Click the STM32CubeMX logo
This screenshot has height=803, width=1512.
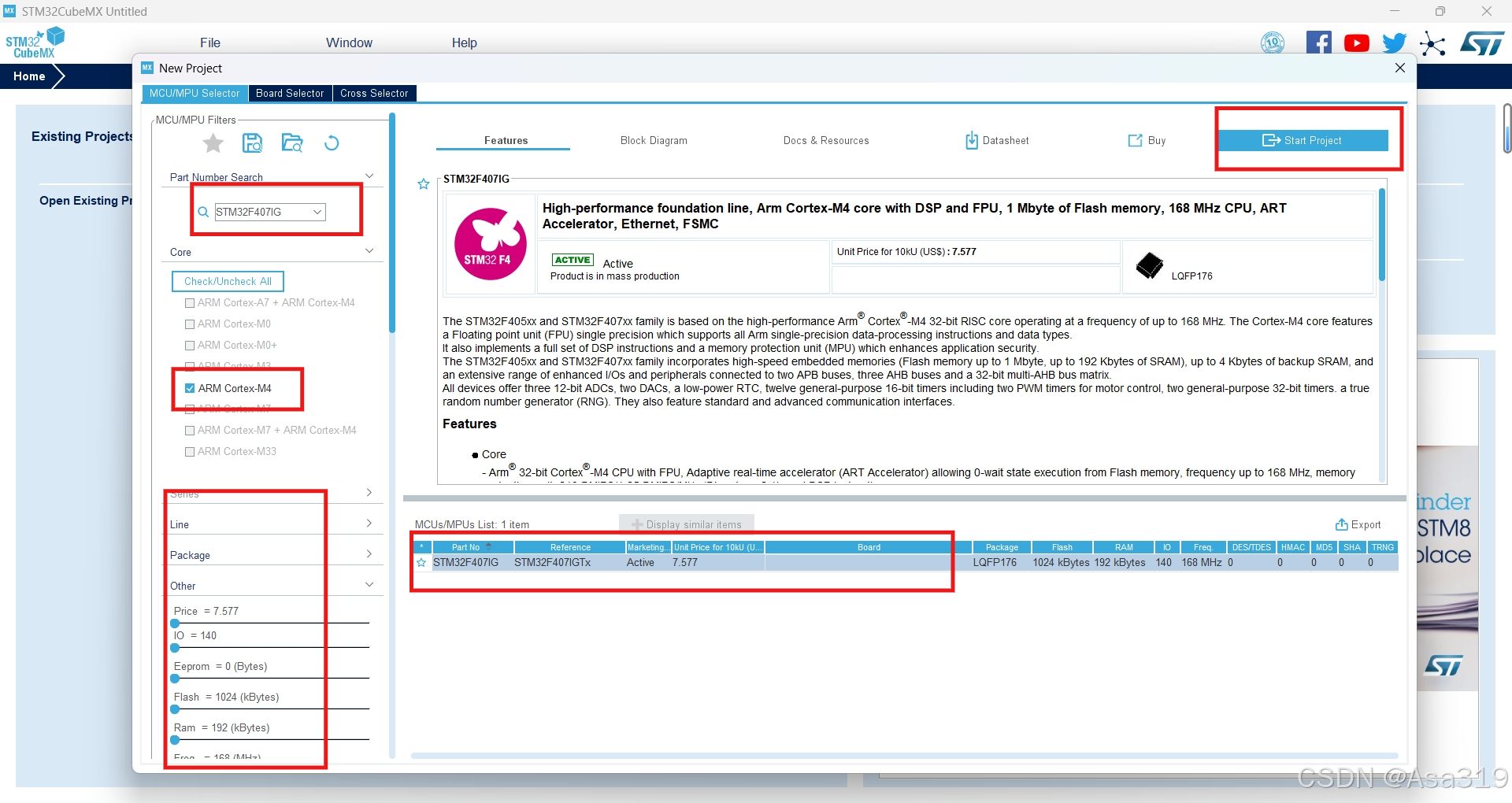coord(35,43)
